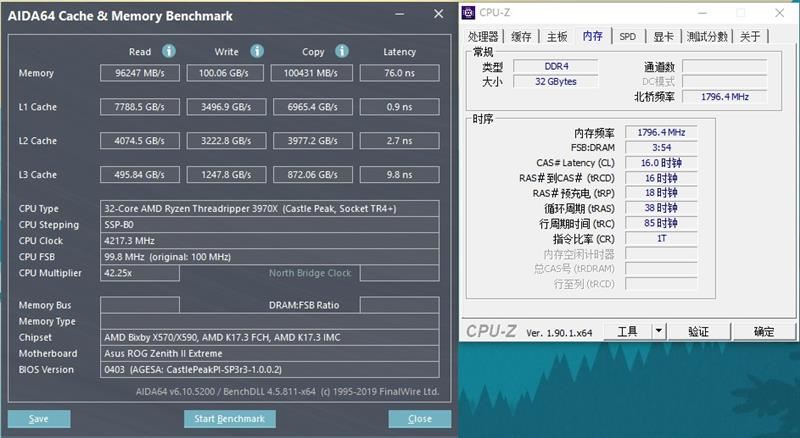Click Motherboard field Asus ROG Zenith II Extreme
The image size is (800, 438).
pos(269,353)
